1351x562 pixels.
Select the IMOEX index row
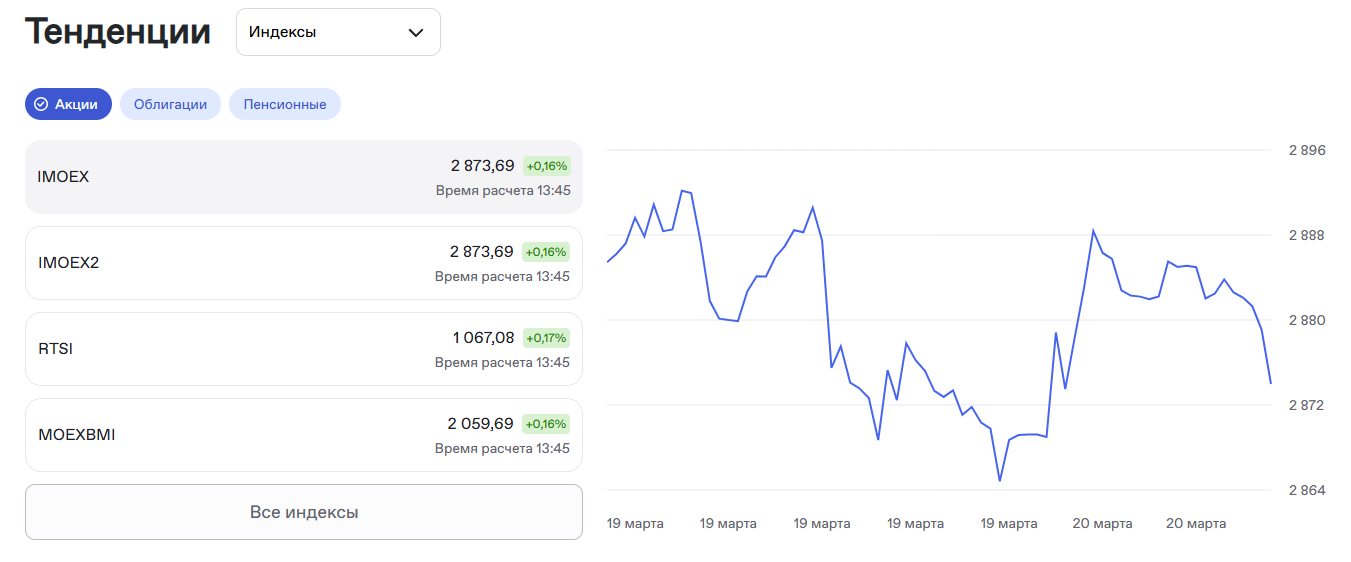click(303, 177)
